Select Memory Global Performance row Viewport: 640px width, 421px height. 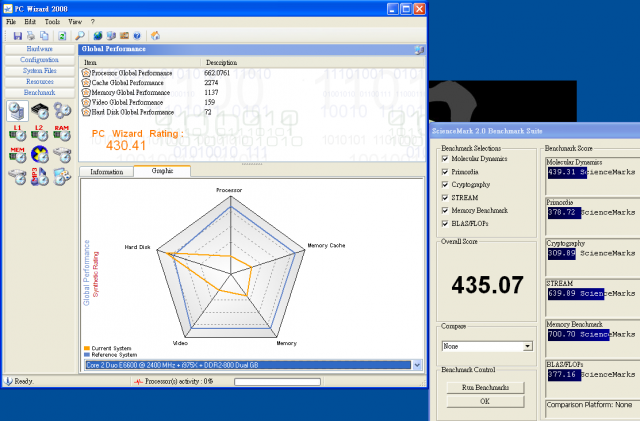(252, 93)
